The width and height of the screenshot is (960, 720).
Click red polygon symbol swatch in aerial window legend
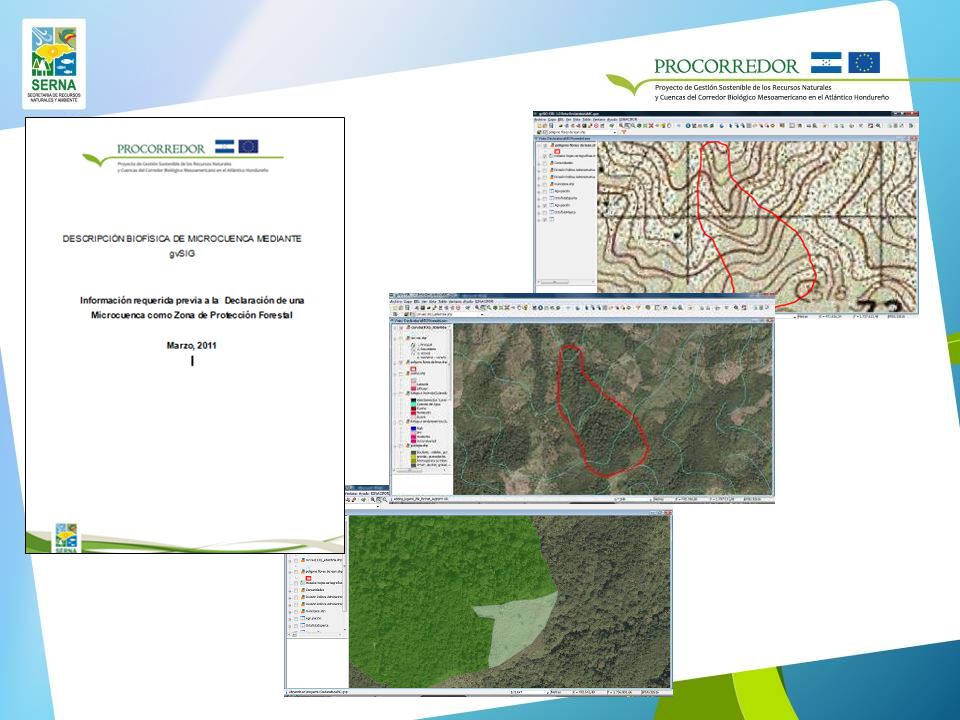click(x=413, y=369)
